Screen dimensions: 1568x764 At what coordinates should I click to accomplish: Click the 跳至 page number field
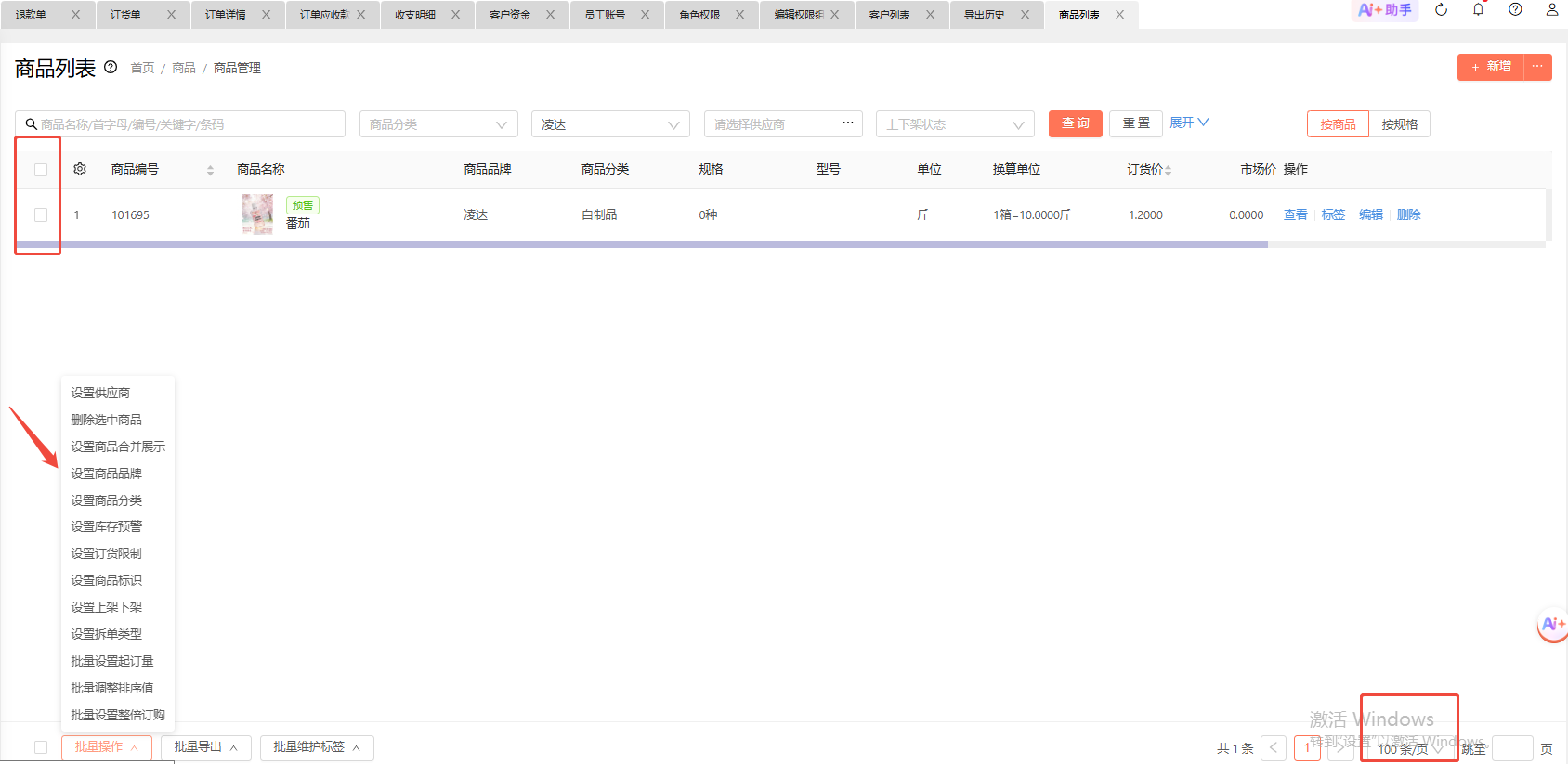[x=1512, y=748]
